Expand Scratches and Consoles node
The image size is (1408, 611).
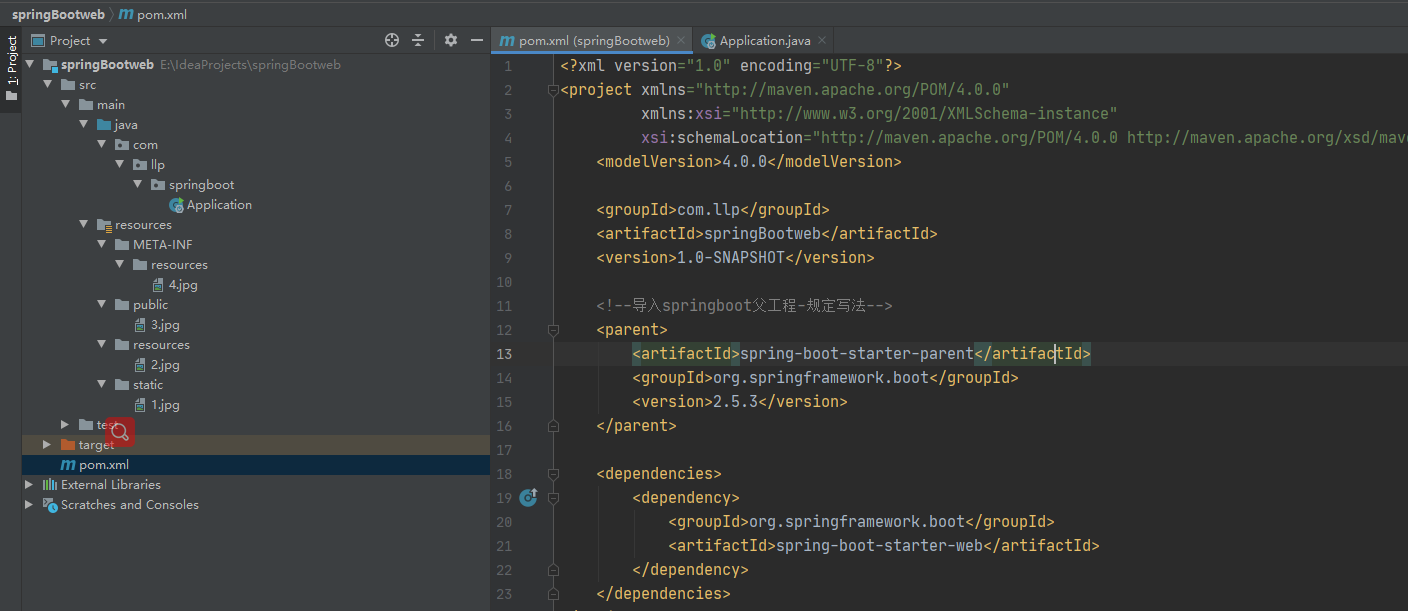pyautogui.click(x=30, y=504)
